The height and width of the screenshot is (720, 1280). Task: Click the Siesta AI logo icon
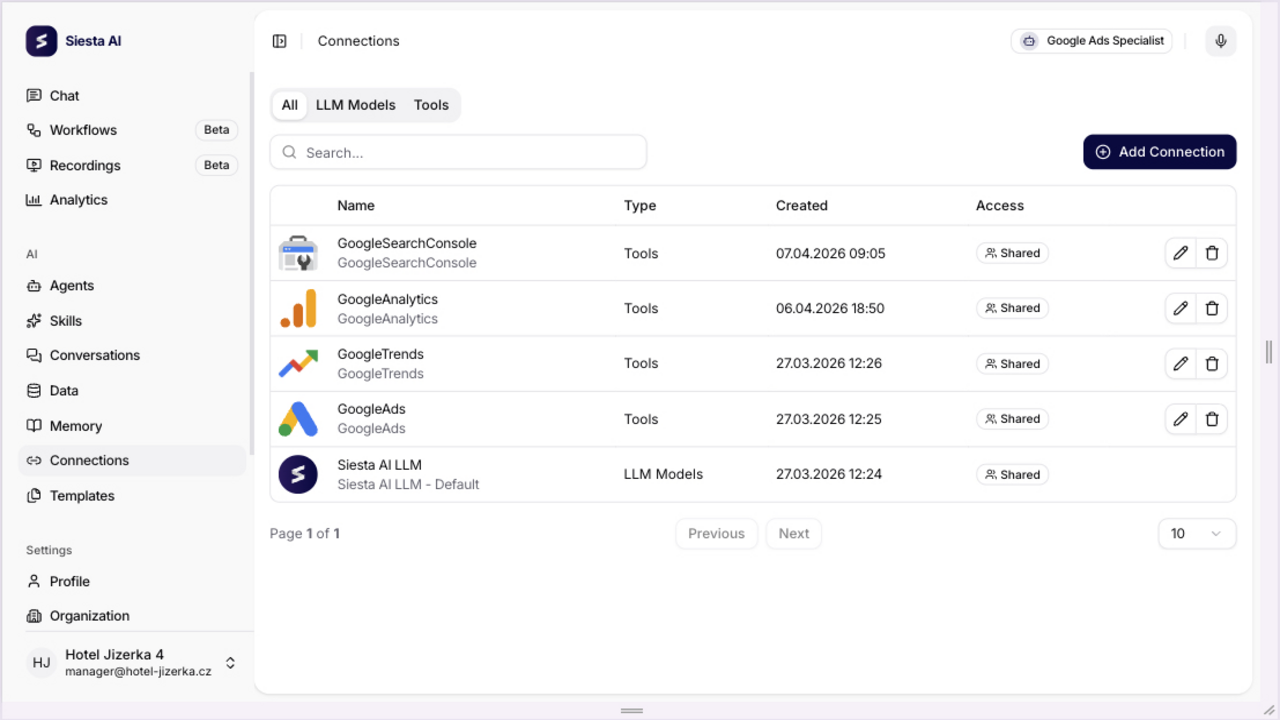coord(41,41)
